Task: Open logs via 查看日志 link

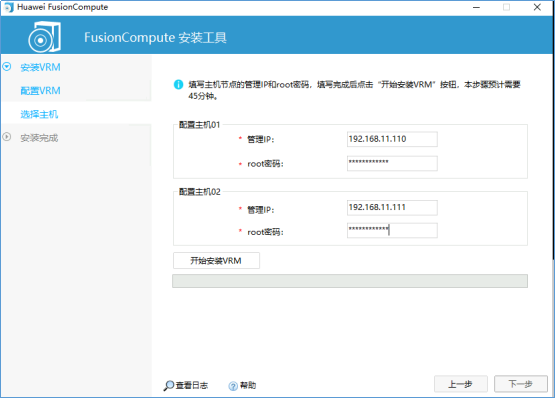Action: [192, 386]
